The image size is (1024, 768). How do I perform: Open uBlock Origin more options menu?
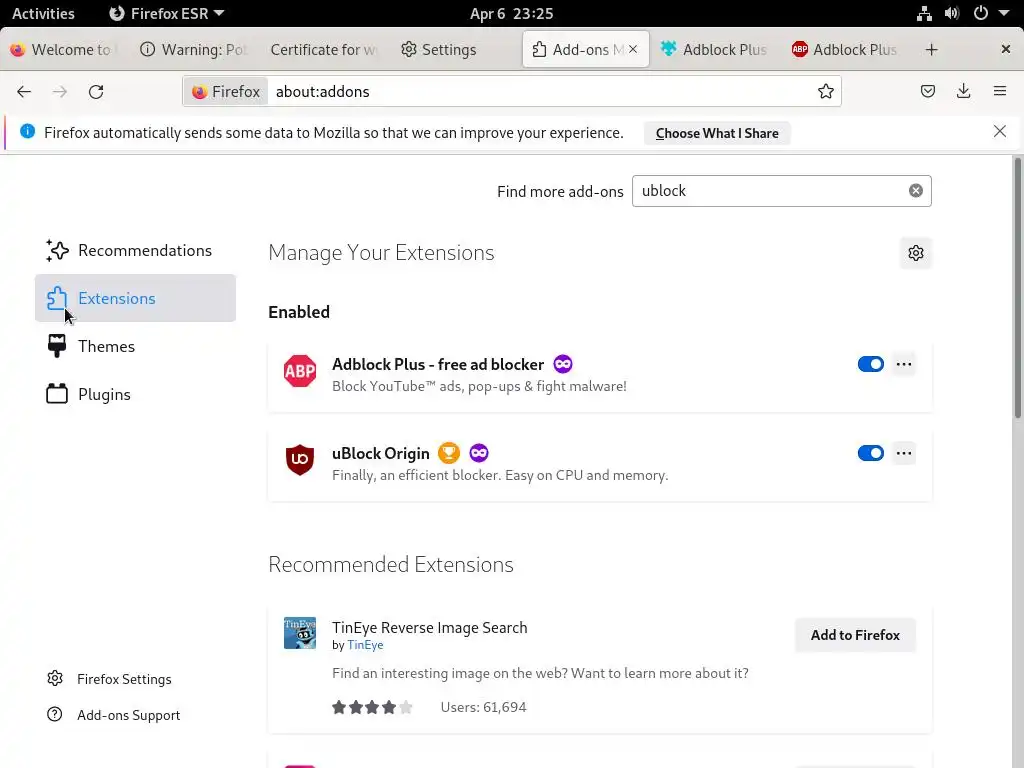904,453
